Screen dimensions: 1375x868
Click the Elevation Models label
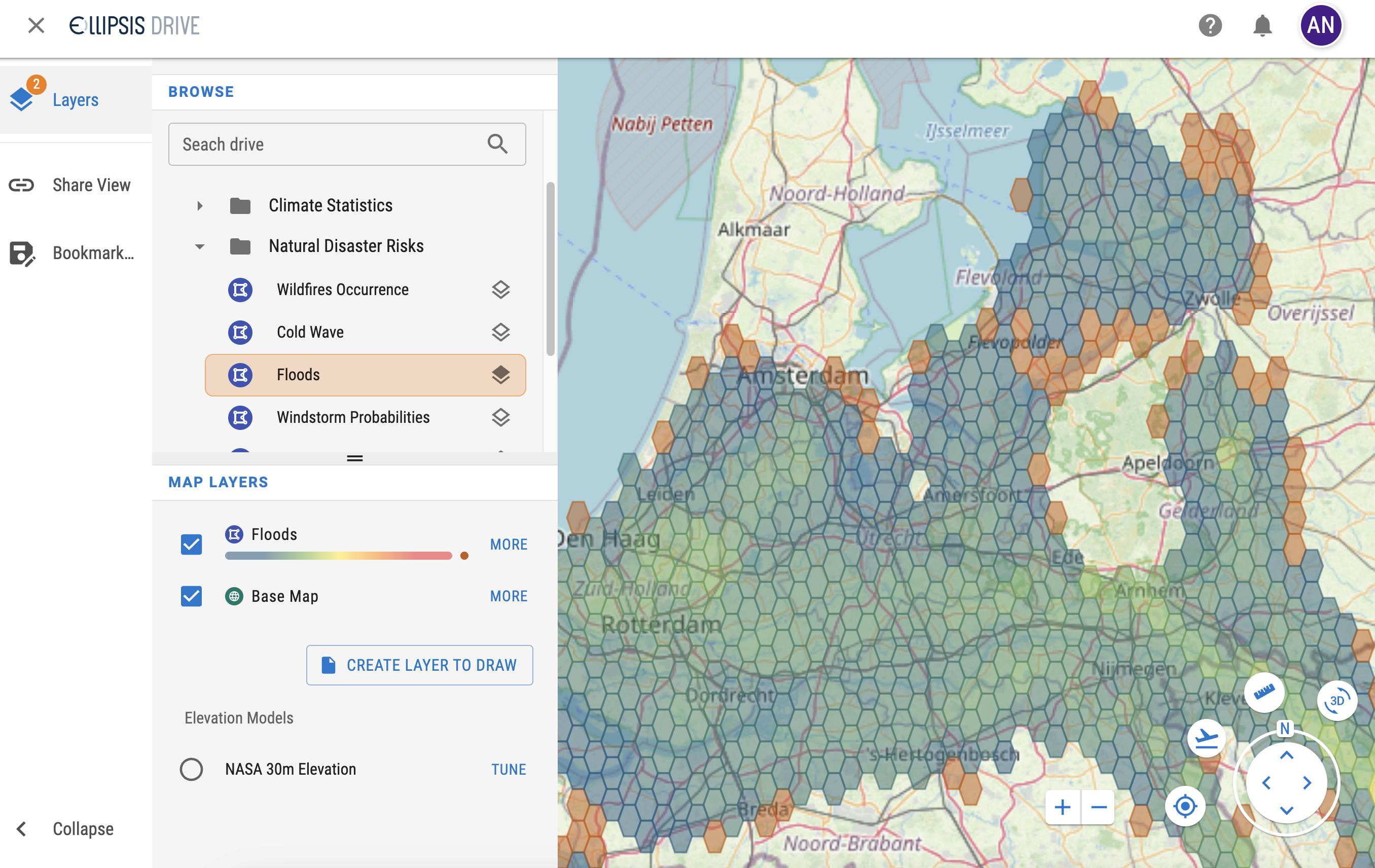coord(239,718)
